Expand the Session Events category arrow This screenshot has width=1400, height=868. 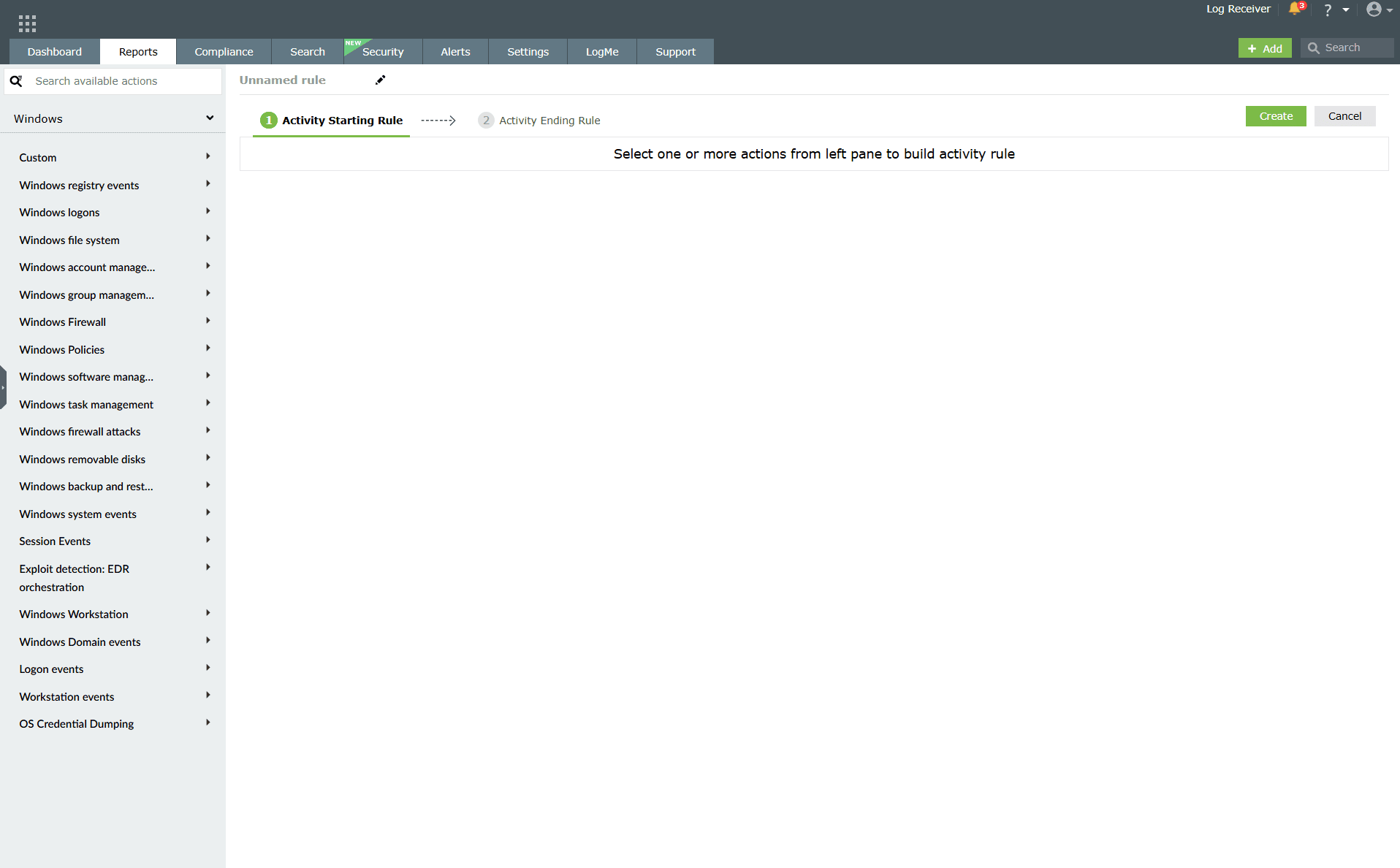coord(208,540)
